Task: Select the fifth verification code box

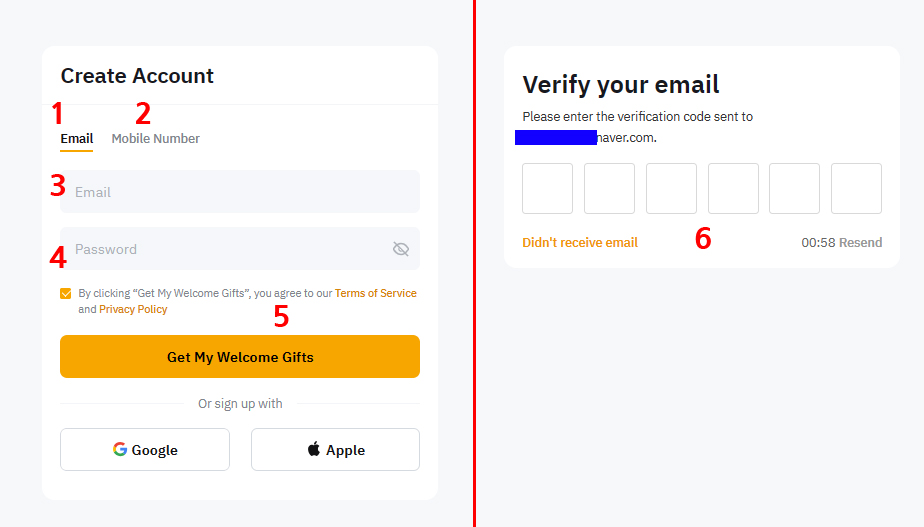Action: pos(794,189)
